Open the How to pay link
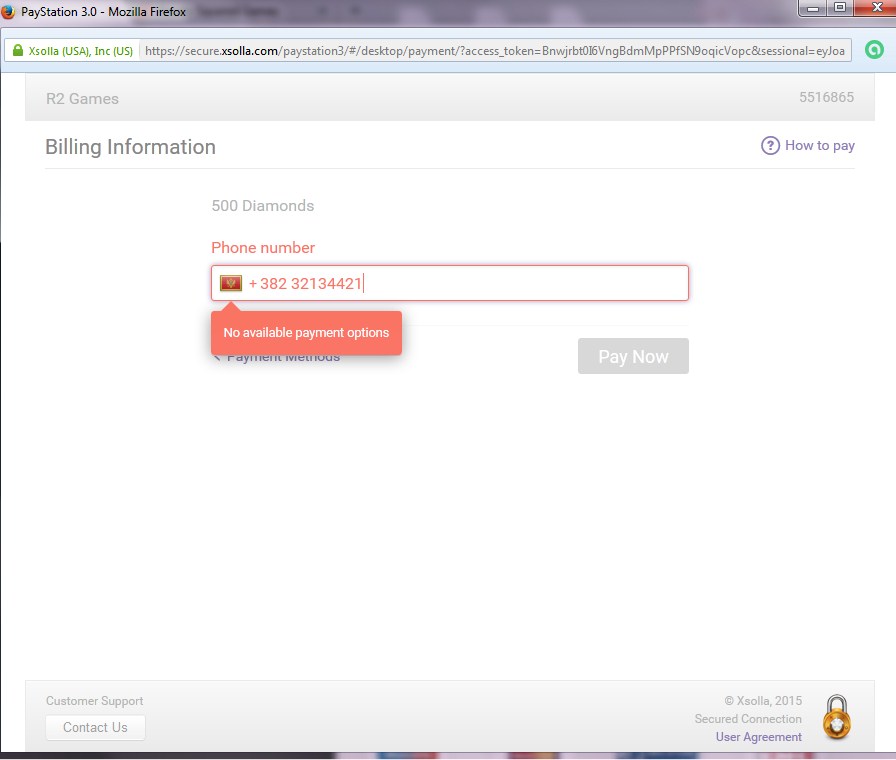 click(819, 146)
